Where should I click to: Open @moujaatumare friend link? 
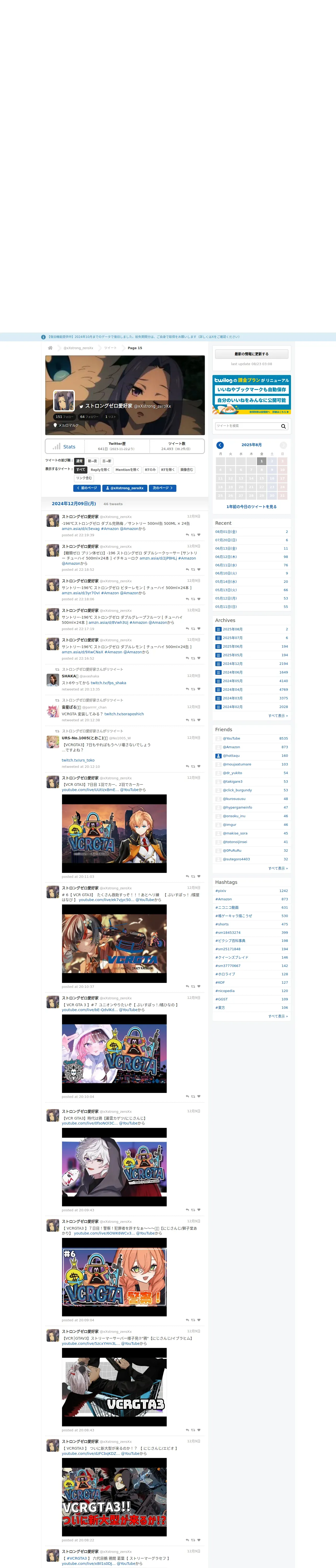point(237,764)
